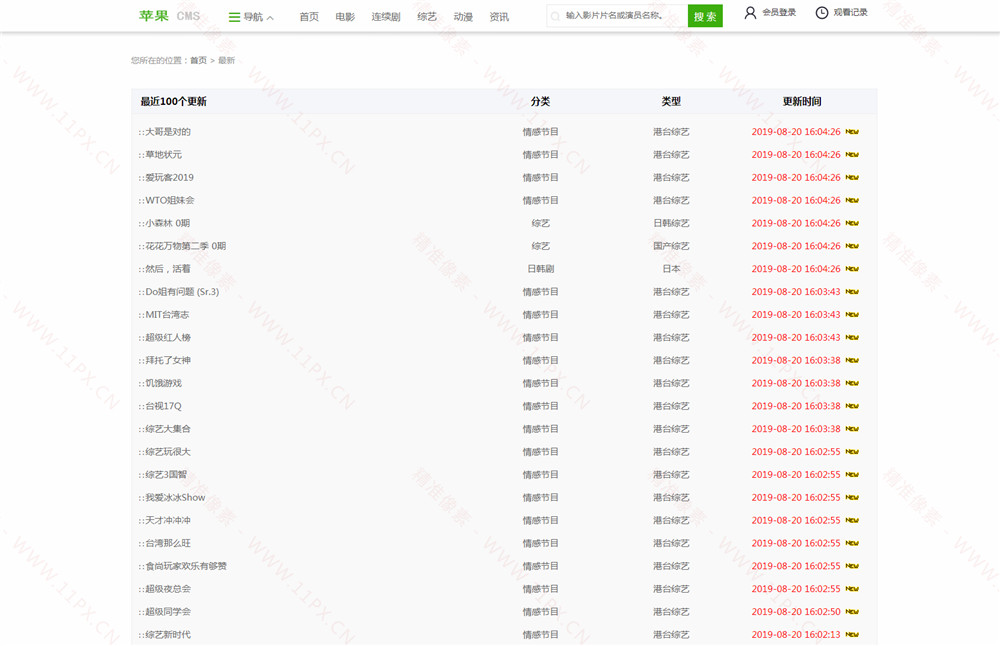Screen dimensions: 1000x646
Task: Open the 资讯 menu item
Action: 499,17
